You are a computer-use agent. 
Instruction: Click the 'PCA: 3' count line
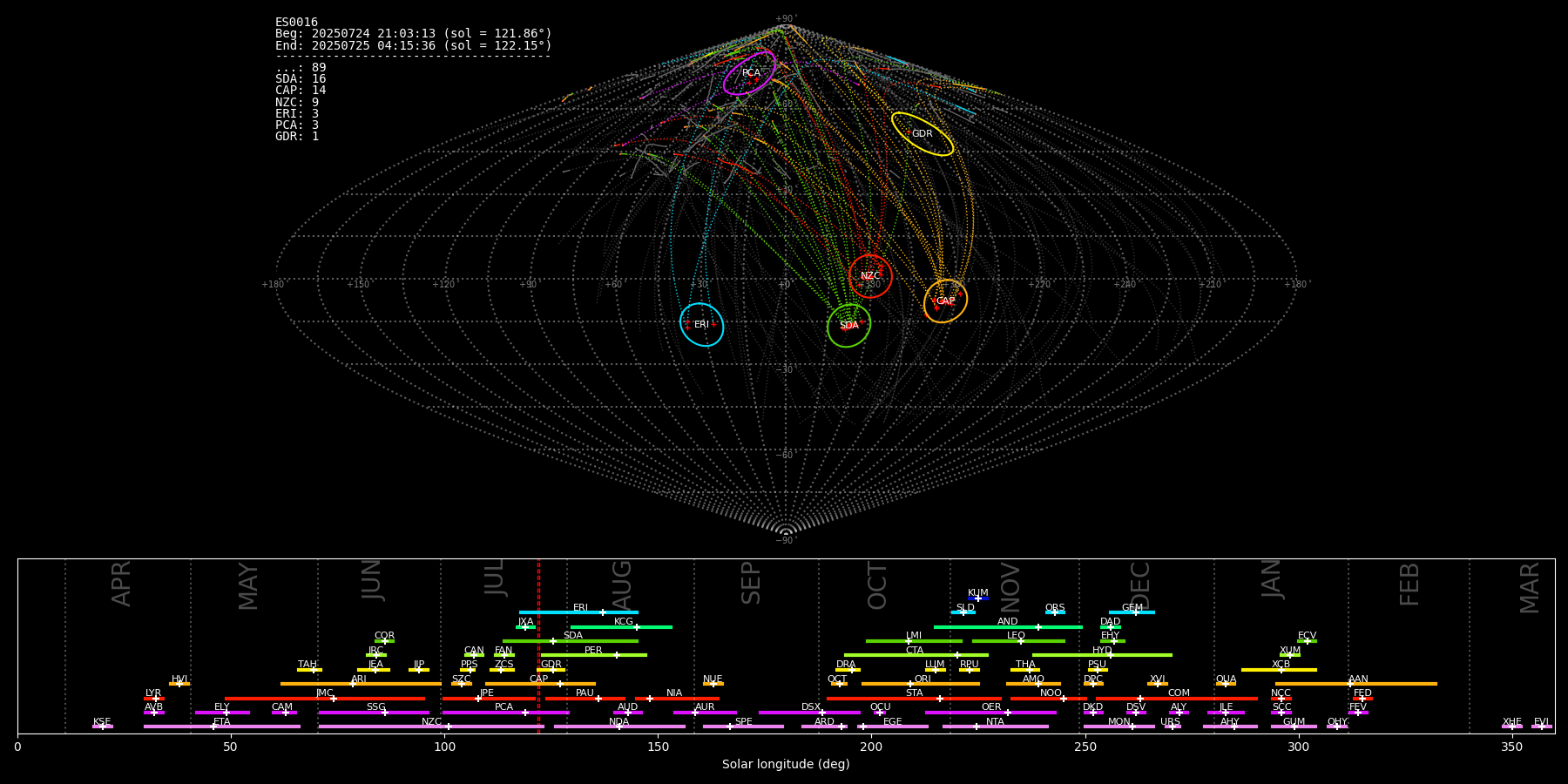pos(297,125)
